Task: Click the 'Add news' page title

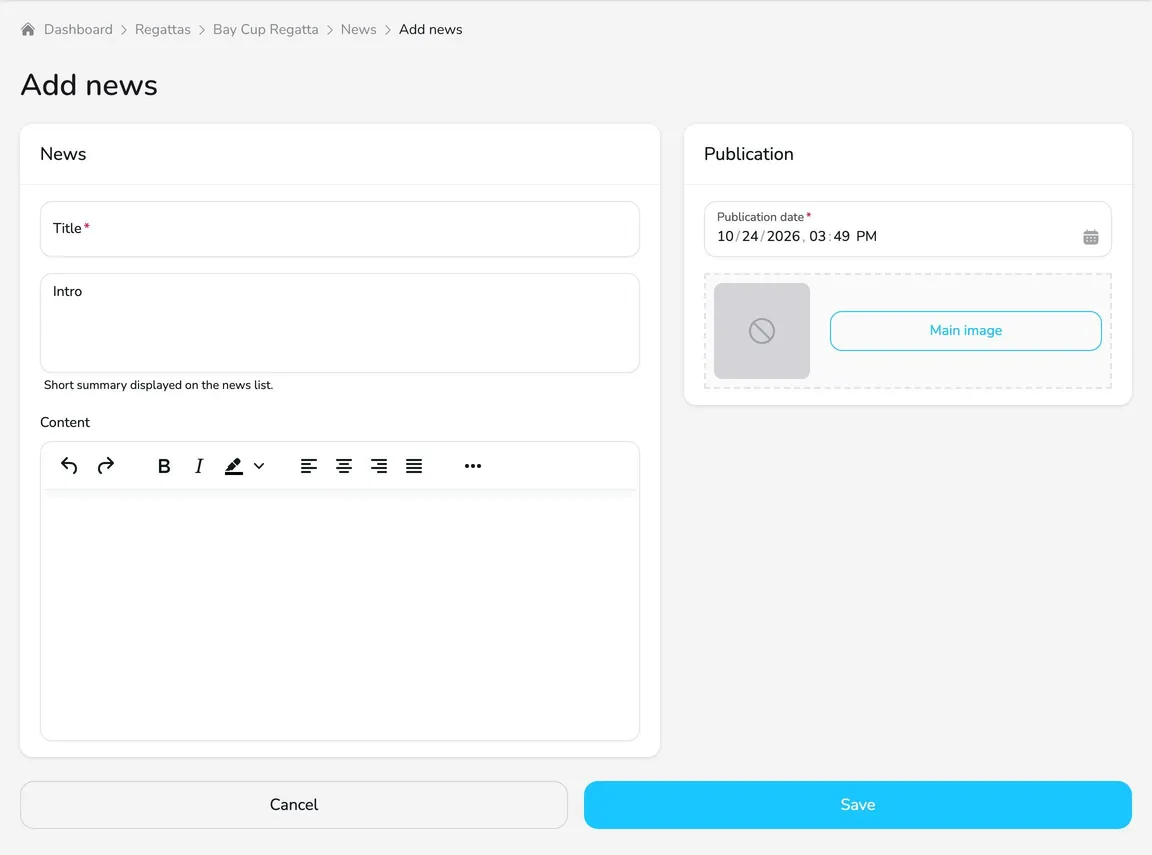Action: click(x=89, y=85)
